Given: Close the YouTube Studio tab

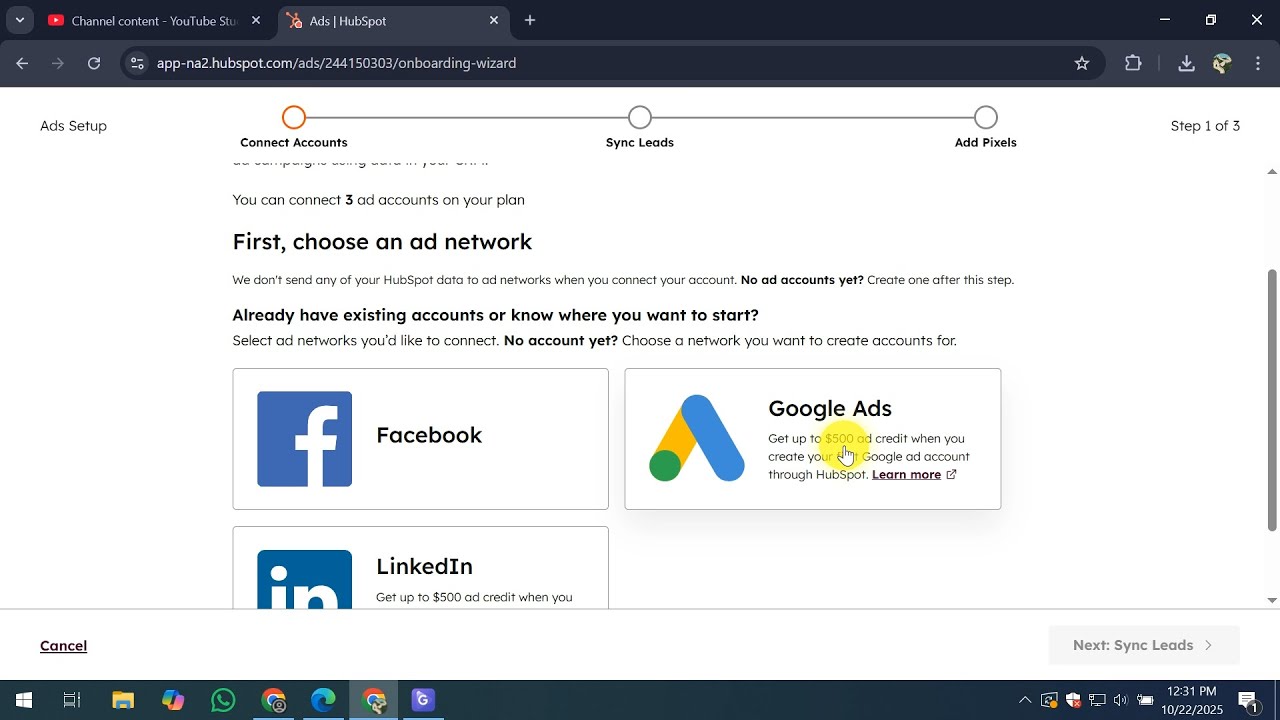Looking at the screenshot, I should point(256,20).
